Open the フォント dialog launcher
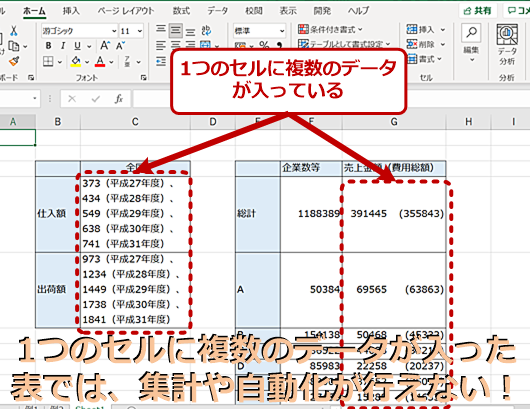530x409 pixels. 144,78
